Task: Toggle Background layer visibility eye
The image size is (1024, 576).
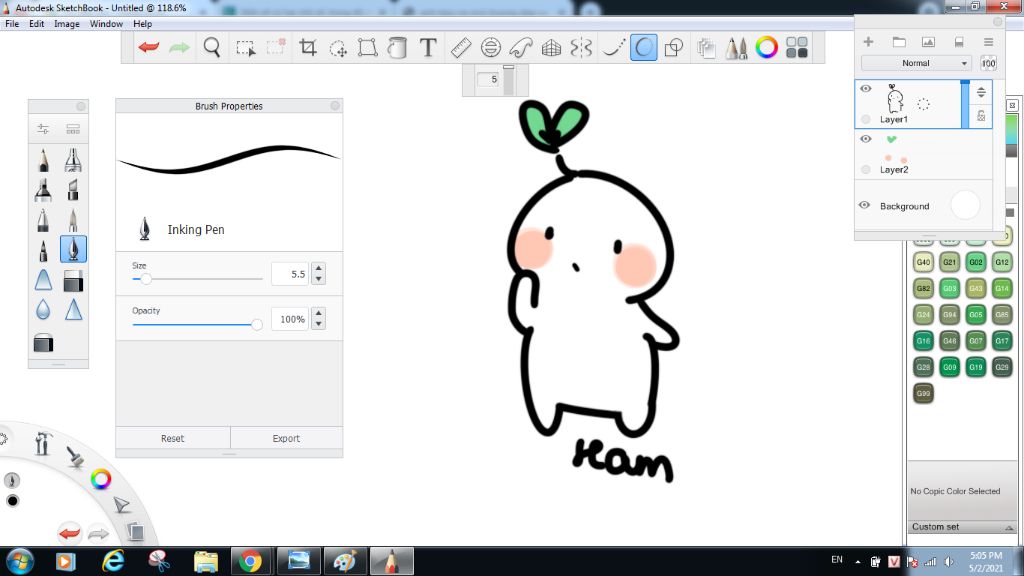Action: [x=865, y=205]
